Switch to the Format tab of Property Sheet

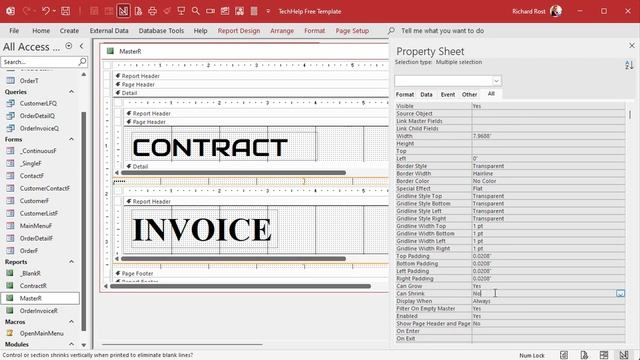click(x=405, y=94)
